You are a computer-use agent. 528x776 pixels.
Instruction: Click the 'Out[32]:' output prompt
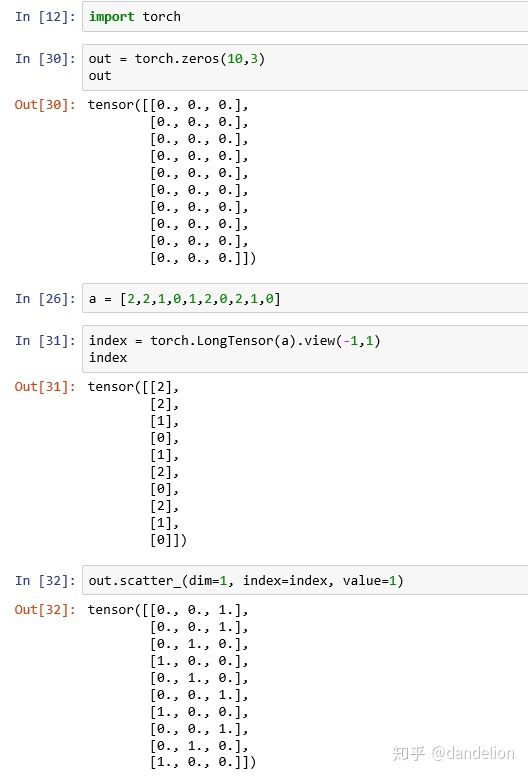pos(45,610)
